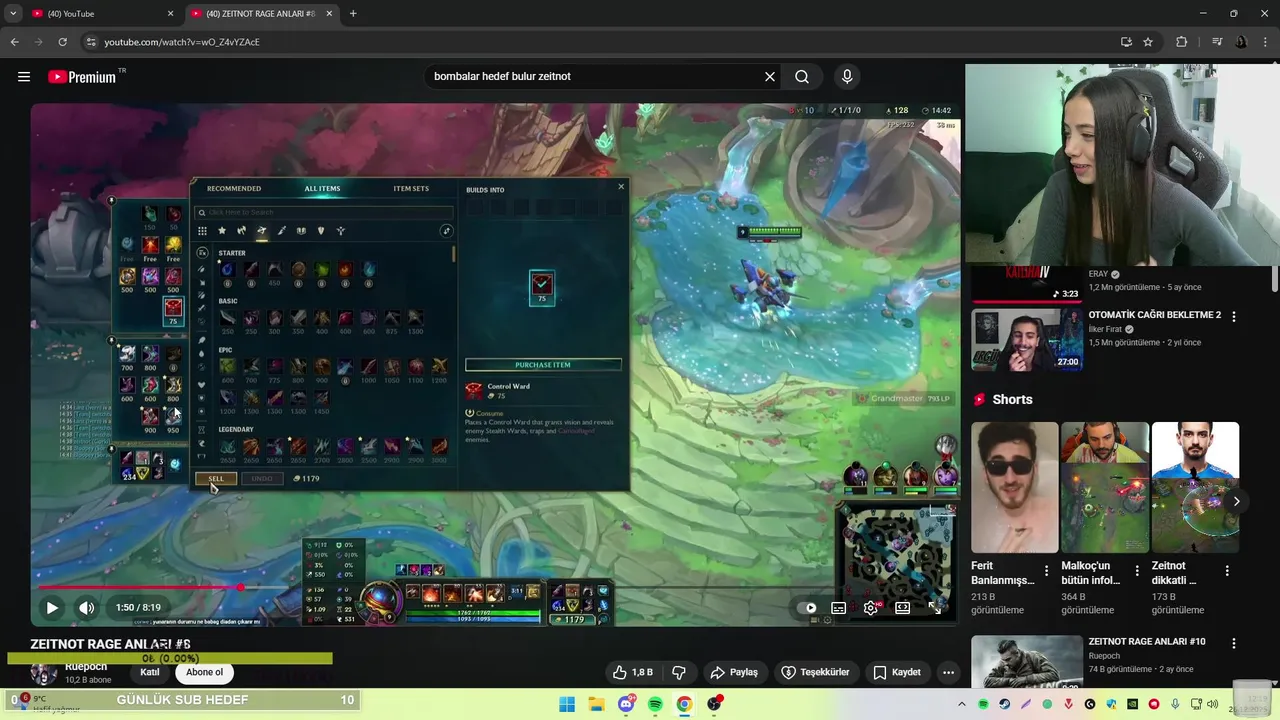Clear the search box text
Screen dimensions: 1280x720
pos(770,77)
